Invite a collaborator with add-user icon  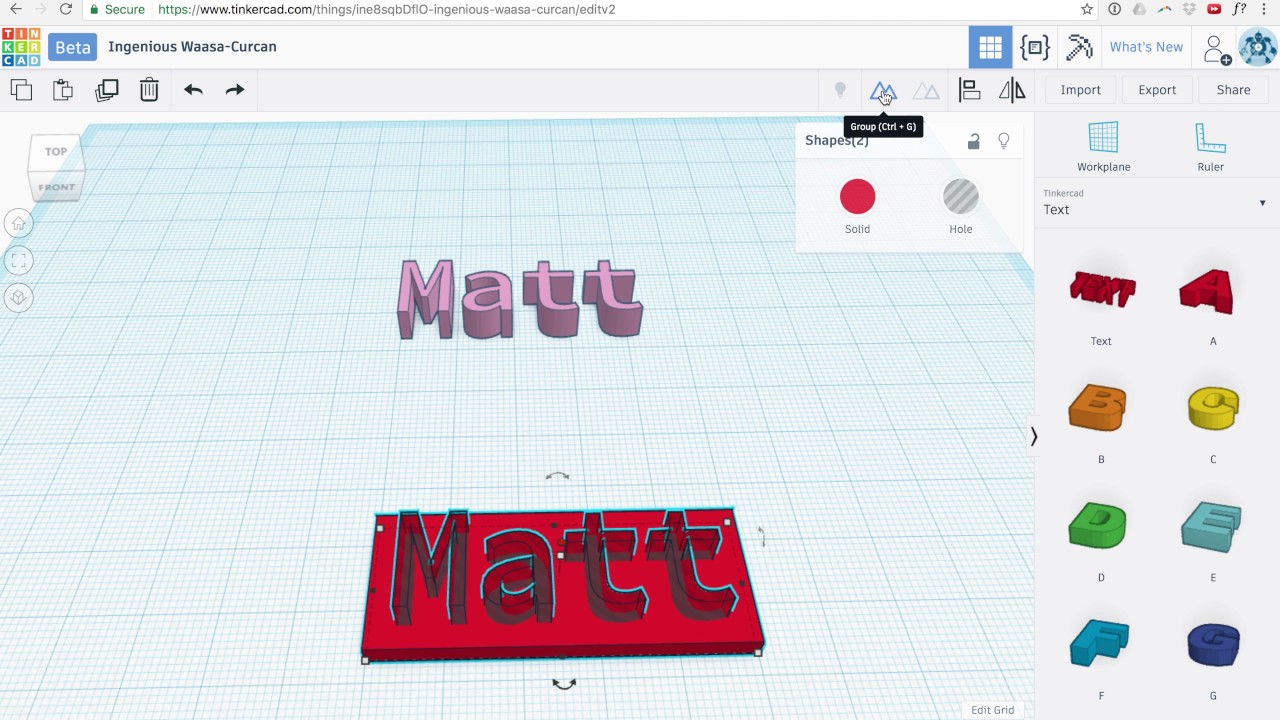click(x=1216, y=48)
